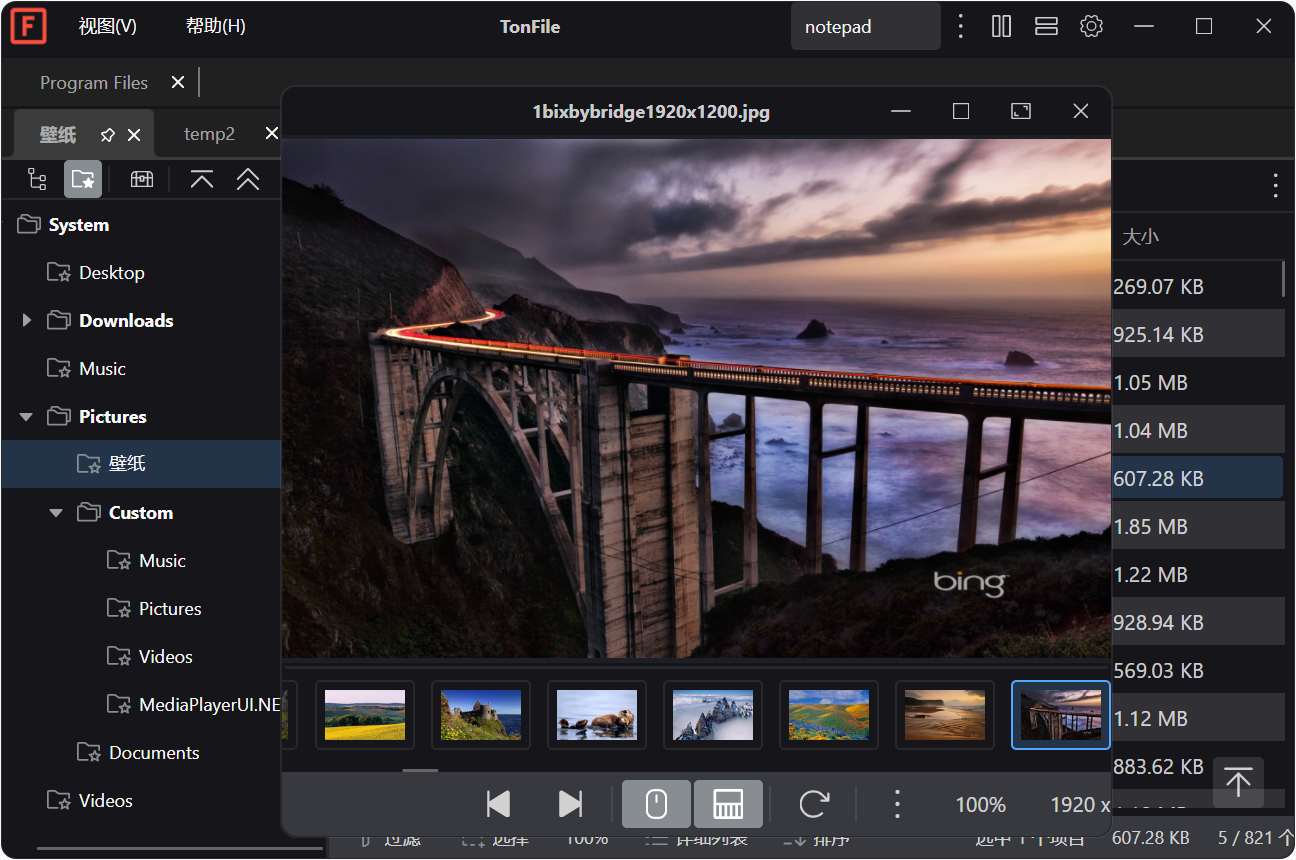Enter fullscreen mode for the image viewer
The width and height of the screenshot is (1296, 860).
(x=1020, y=111)
